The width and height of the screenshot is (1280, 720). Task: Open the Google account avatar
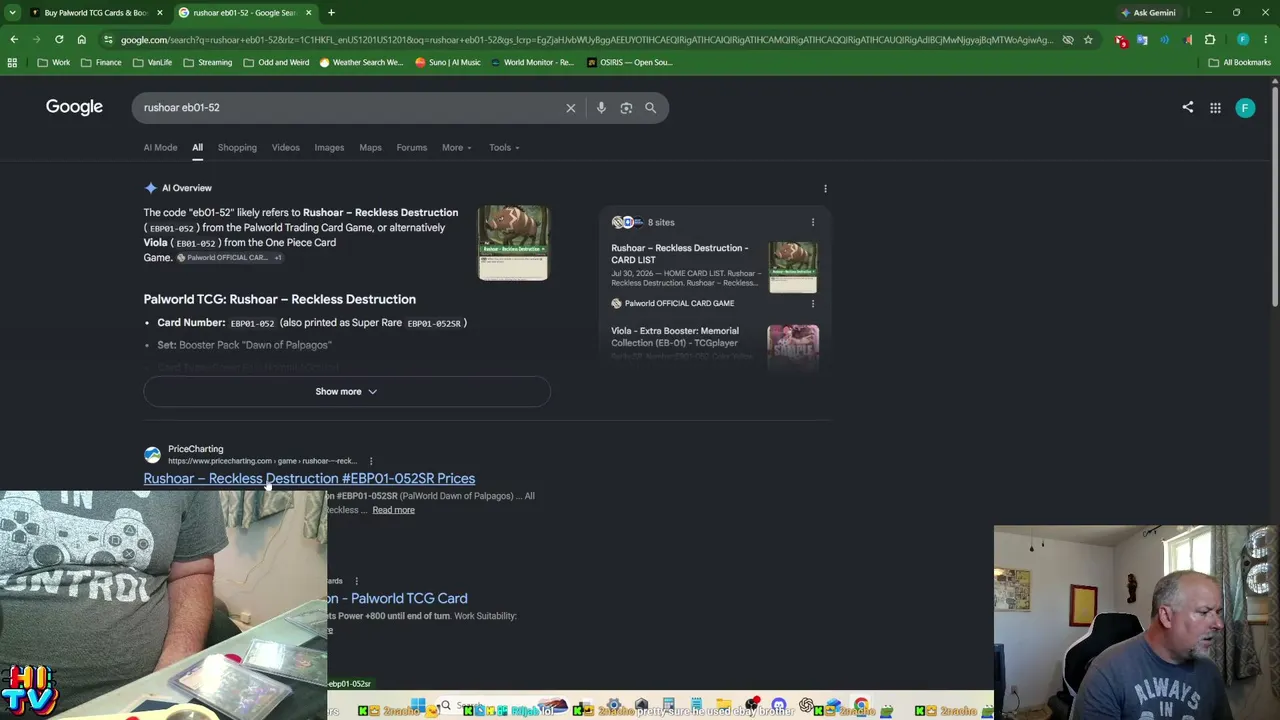tap(1245, 108)
